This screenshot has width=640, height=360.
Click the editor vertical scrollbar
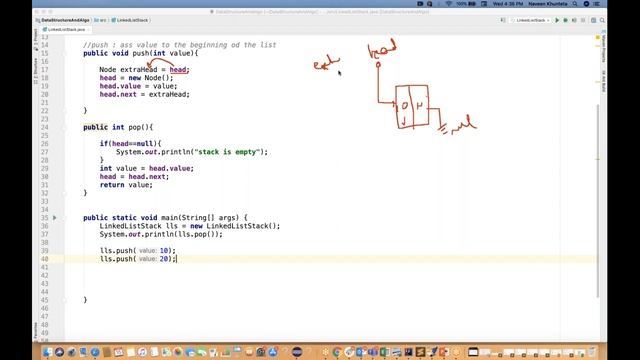pyautogui.click(x=598, y=200)
